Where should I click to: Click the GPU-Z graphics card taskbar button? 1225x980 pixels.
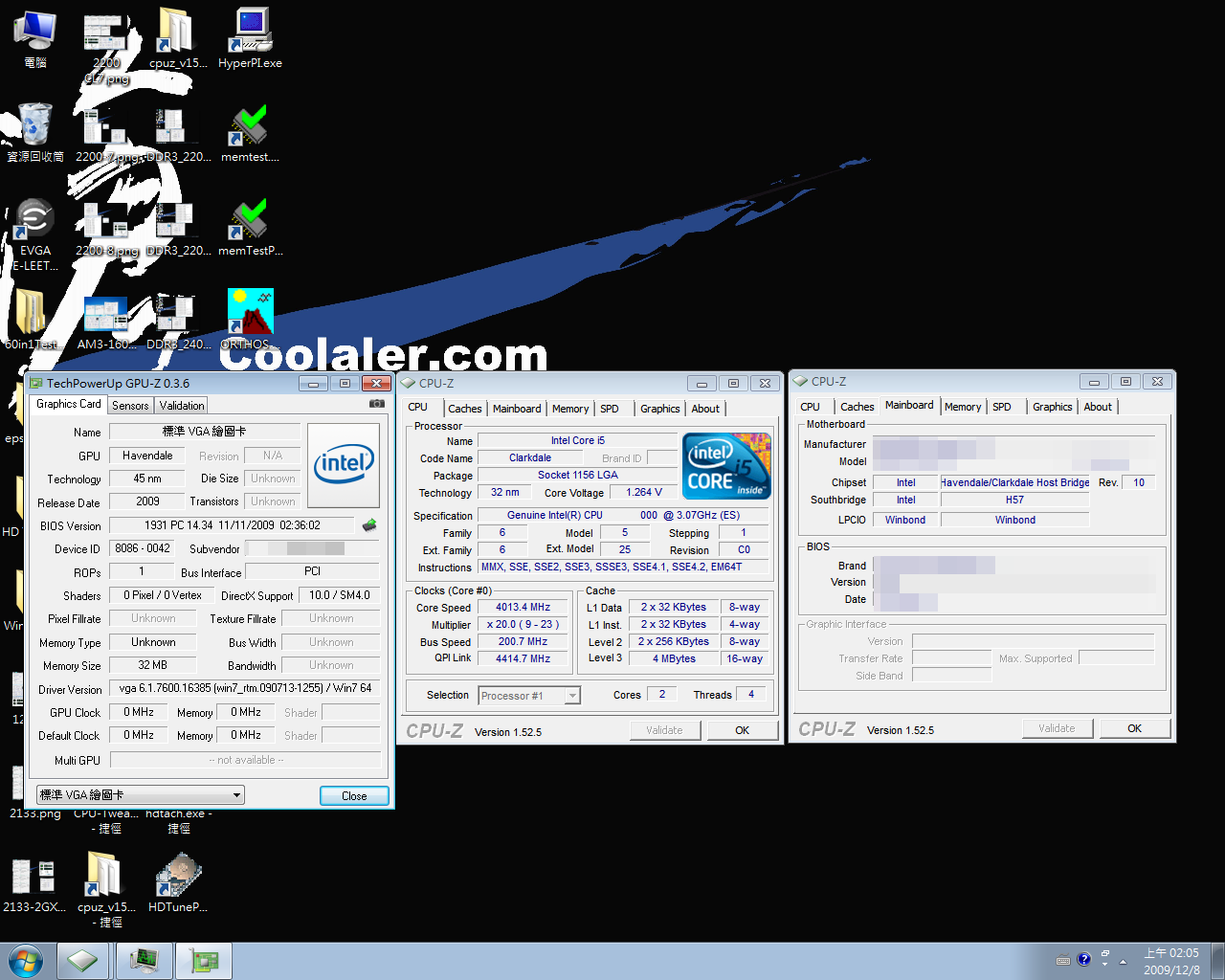(x=204, y=960)
